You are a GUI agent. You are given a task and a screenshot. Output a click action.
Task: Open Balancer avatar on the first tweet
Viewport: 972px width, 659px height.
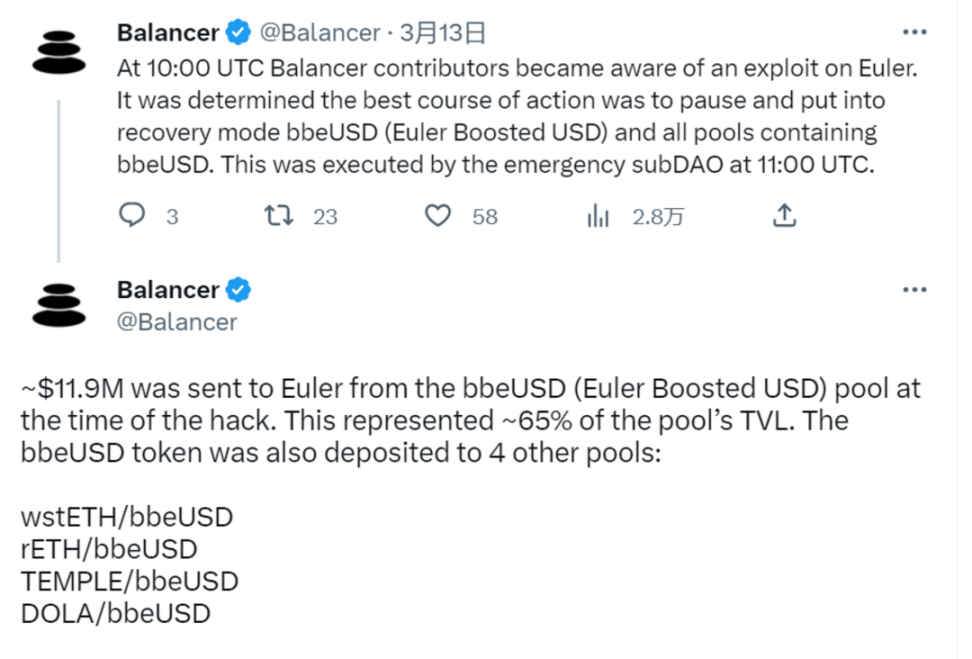point(59,50)
